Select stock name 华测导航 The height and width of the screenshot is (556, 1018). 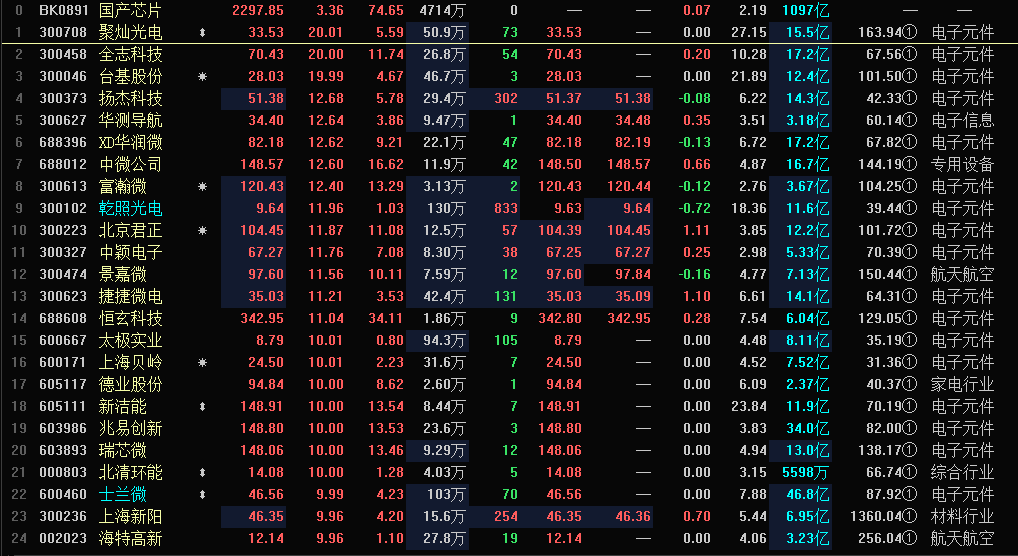pyautogui.click(x=130, y=121)
